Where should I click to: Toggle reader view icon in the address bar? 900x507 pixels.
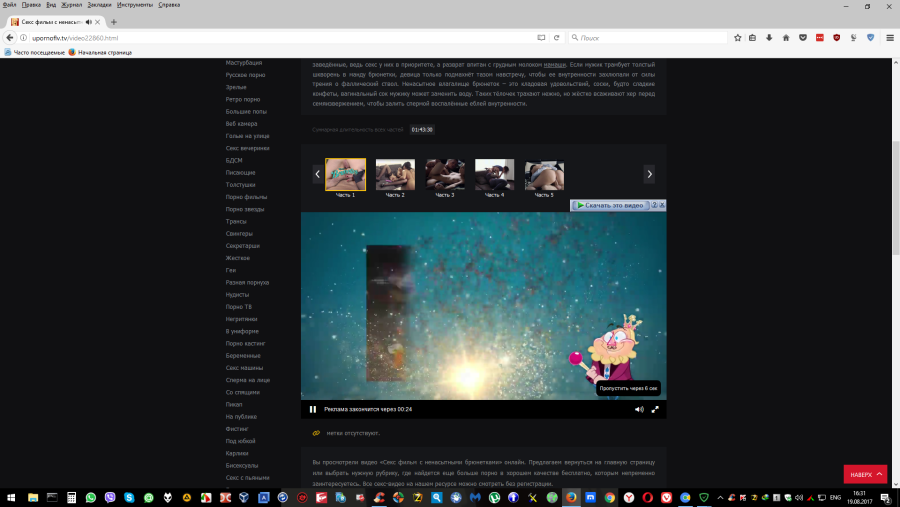pyautogui.click(x=541, y=37)
